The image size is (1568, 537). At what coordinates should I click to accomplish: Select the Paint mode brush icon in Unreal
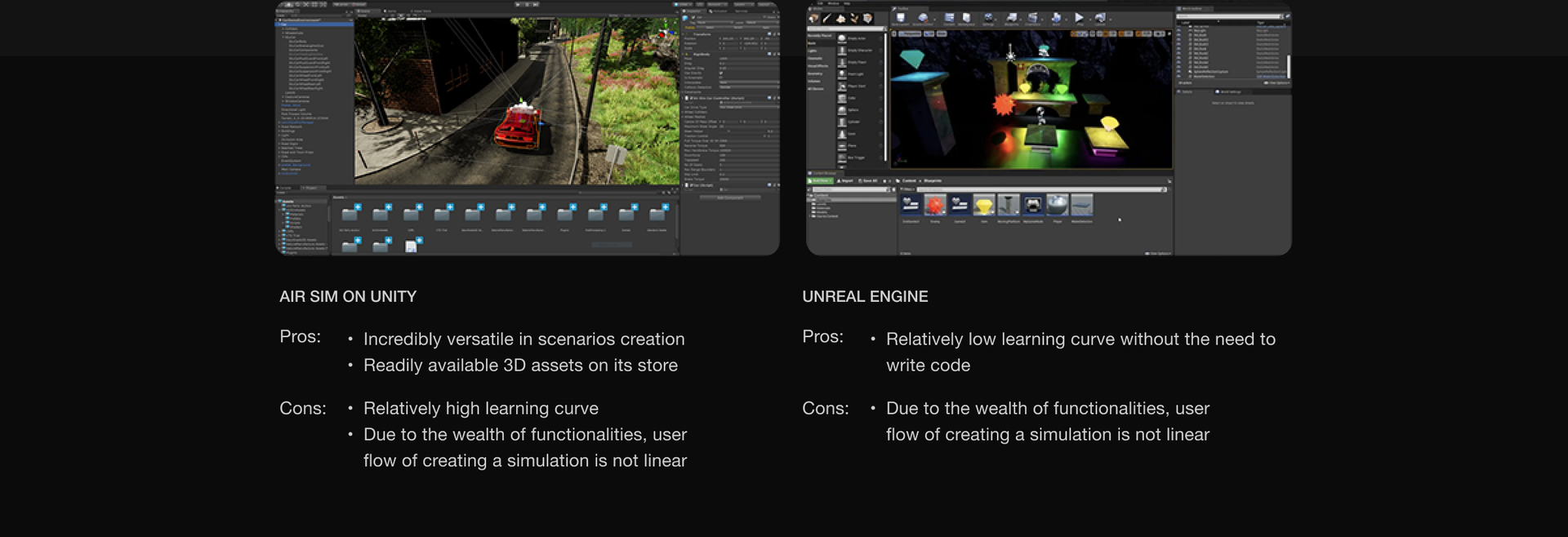coord(827,18)
